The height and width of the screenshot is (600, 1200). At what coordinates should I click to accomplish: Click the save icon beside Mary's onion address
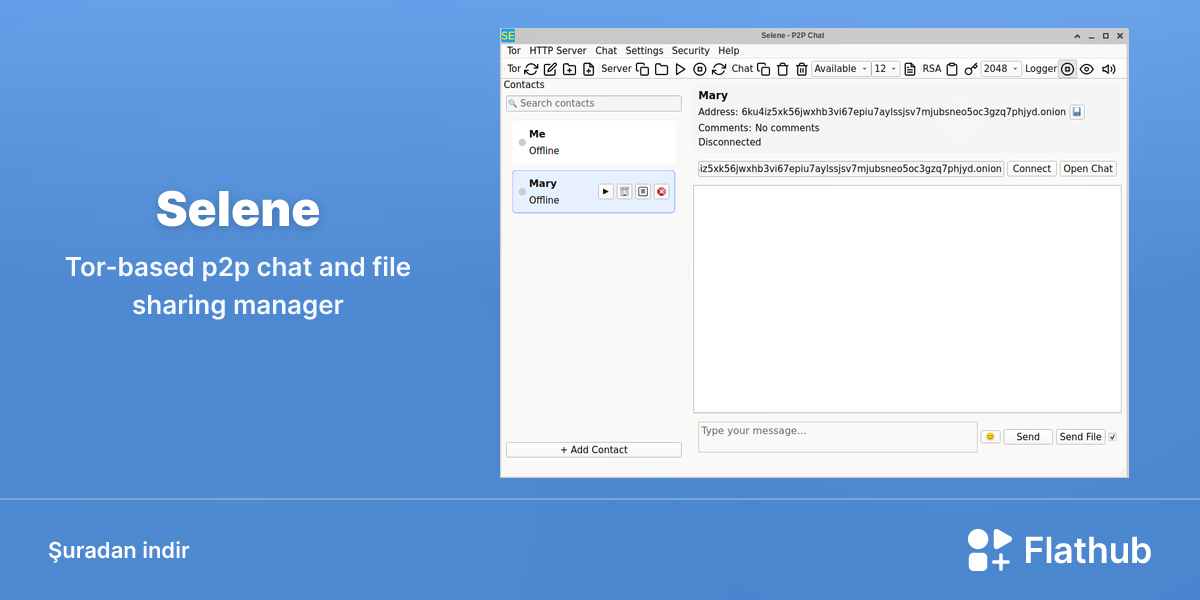(x=1077, y=112)
